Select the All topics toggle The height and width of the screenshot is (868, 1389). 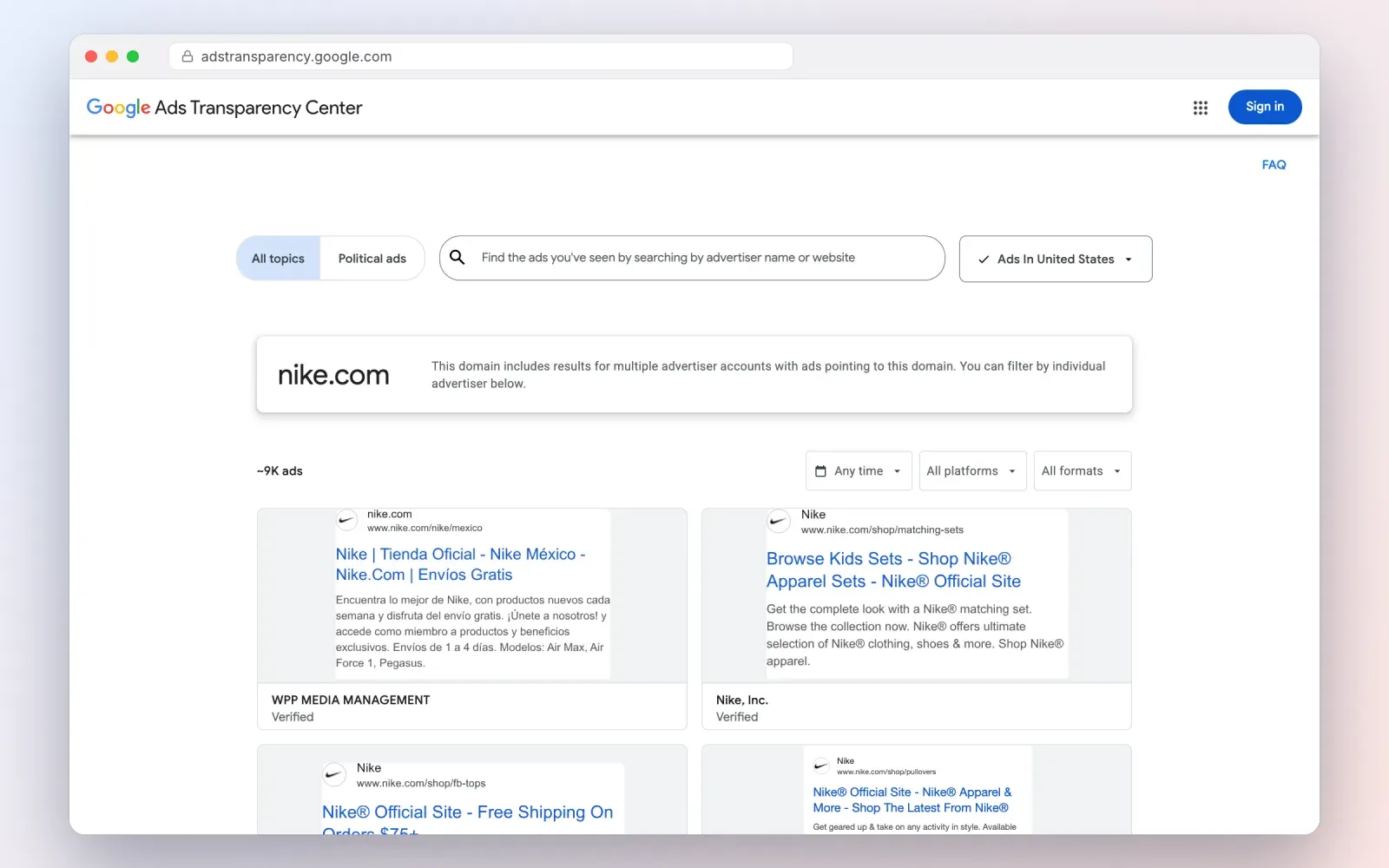point(279,259)
